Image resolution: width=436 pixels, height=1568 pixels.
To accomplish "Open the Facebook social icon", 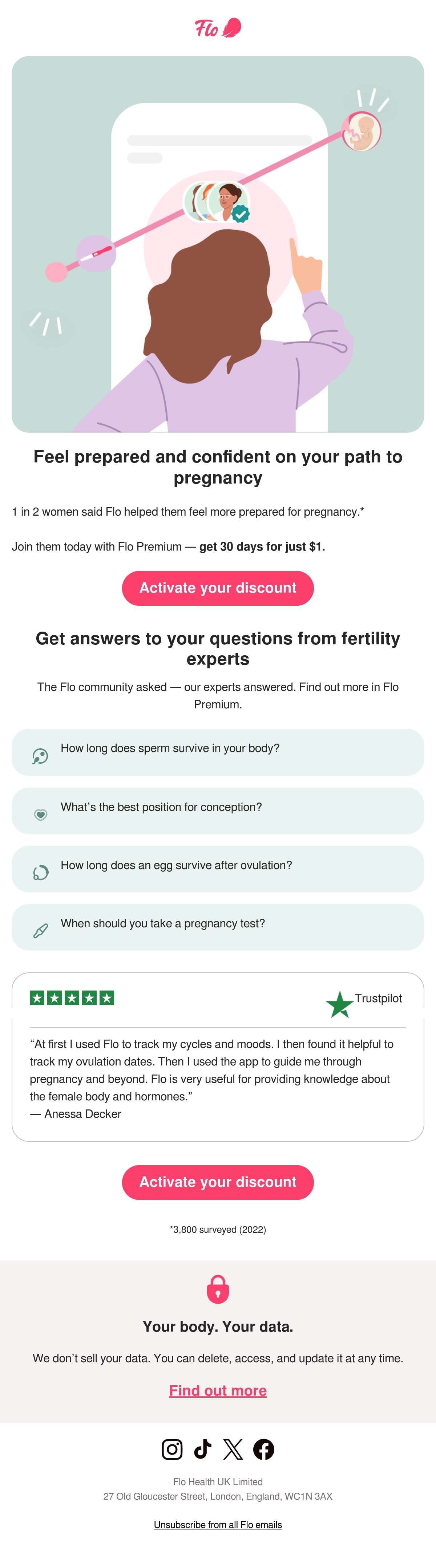I will click(x=263, y=1449).
